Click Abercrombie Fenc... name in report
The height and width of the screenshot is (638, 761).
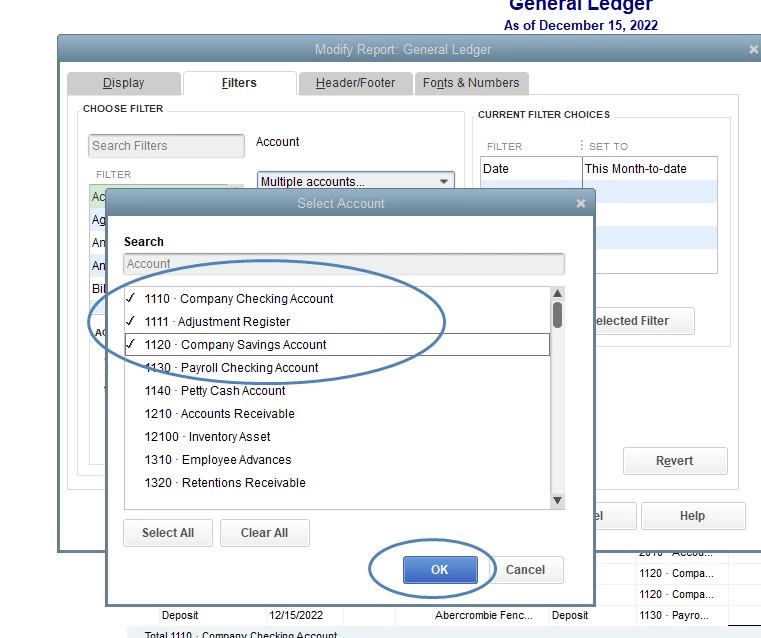483,615
